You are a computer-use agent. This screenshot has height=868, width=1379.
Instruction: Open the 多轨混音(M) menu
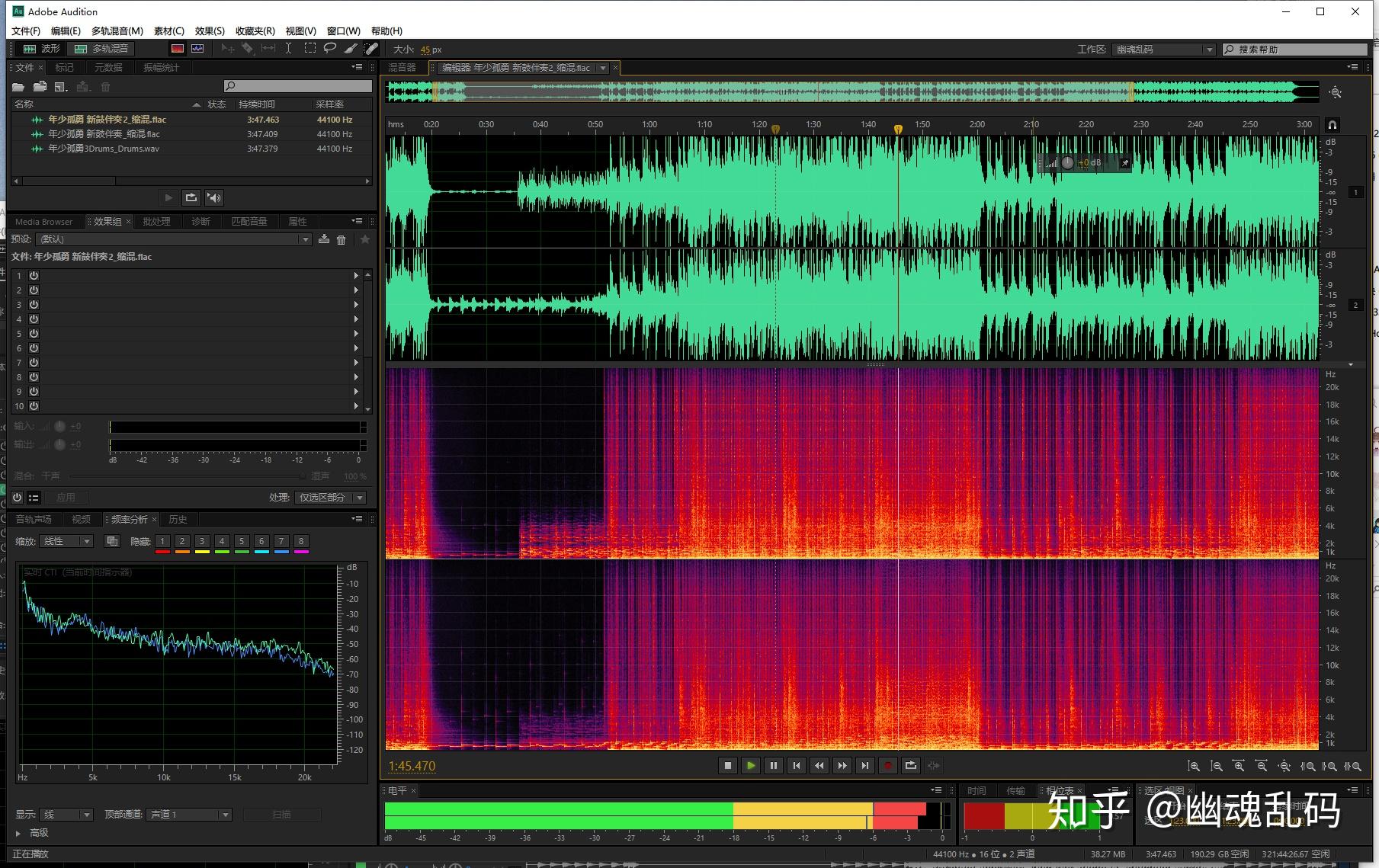click(x=117, y=31)
